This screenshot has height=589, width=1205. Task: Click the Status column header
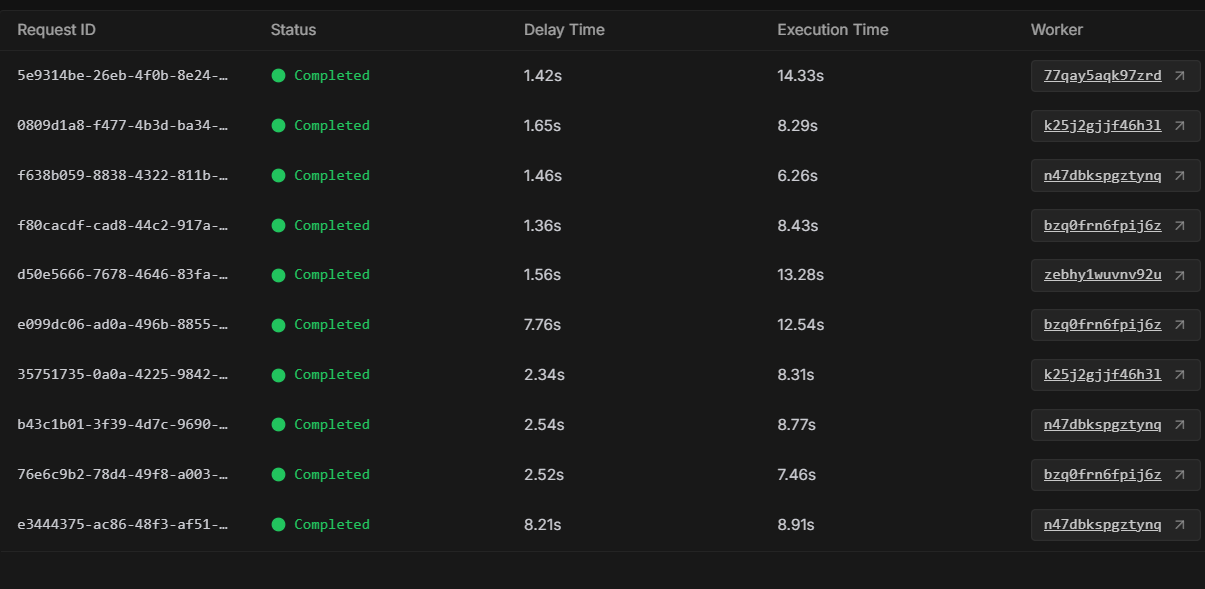293,30
